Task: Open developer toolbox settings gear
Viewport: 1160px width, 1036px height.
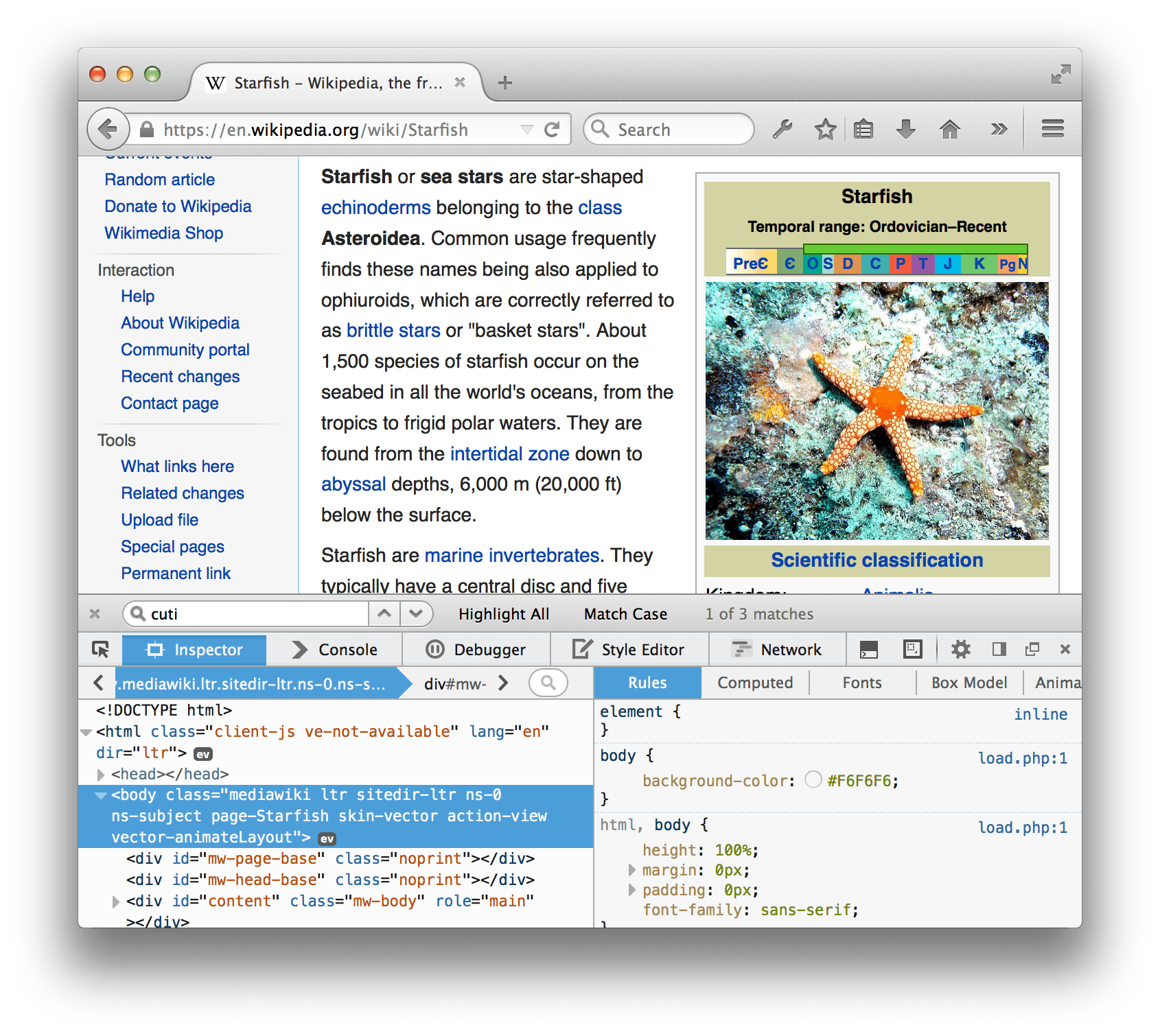Action: pos(960,649)
